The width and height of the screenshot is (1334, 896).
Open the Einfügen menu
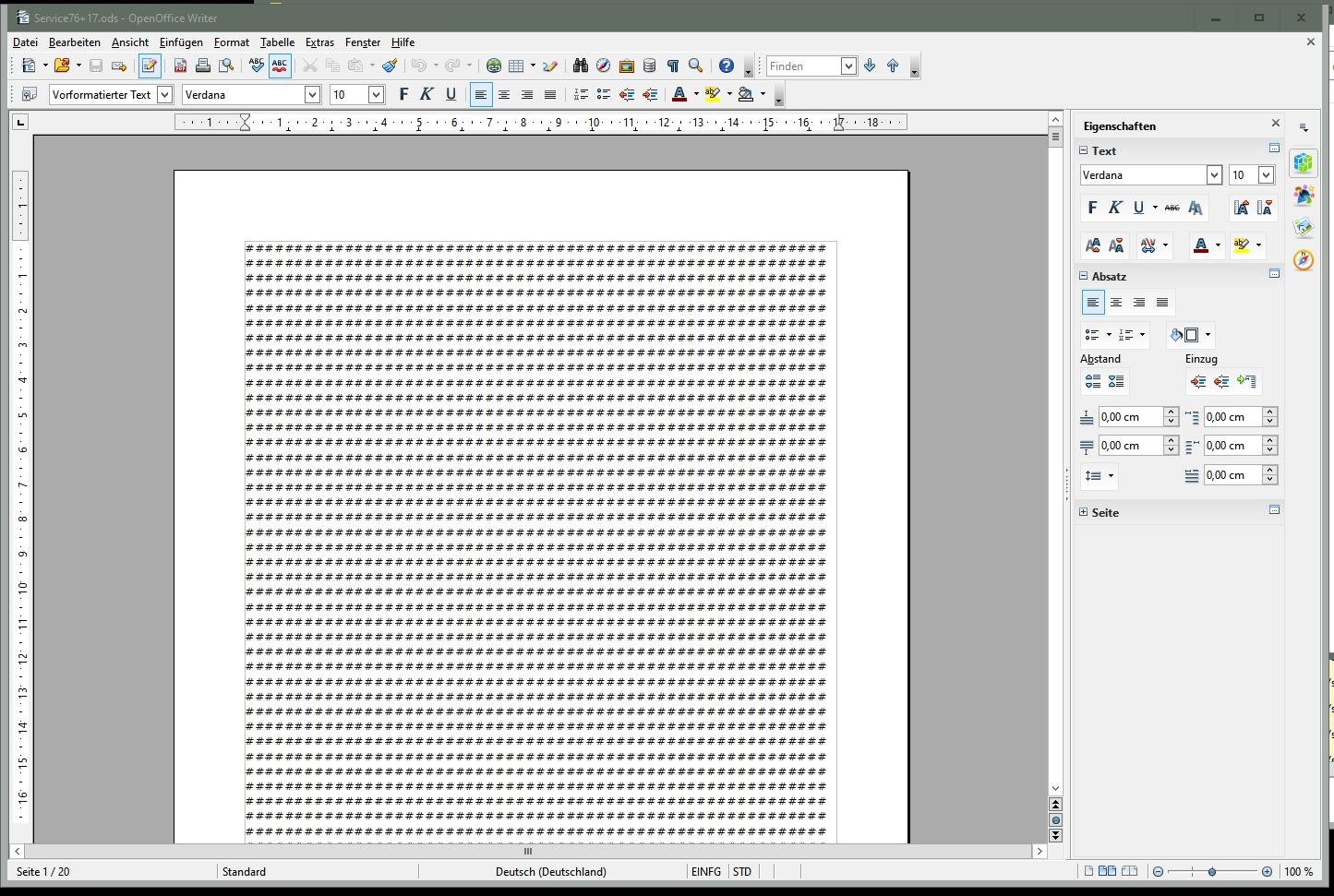click(181, 42)
